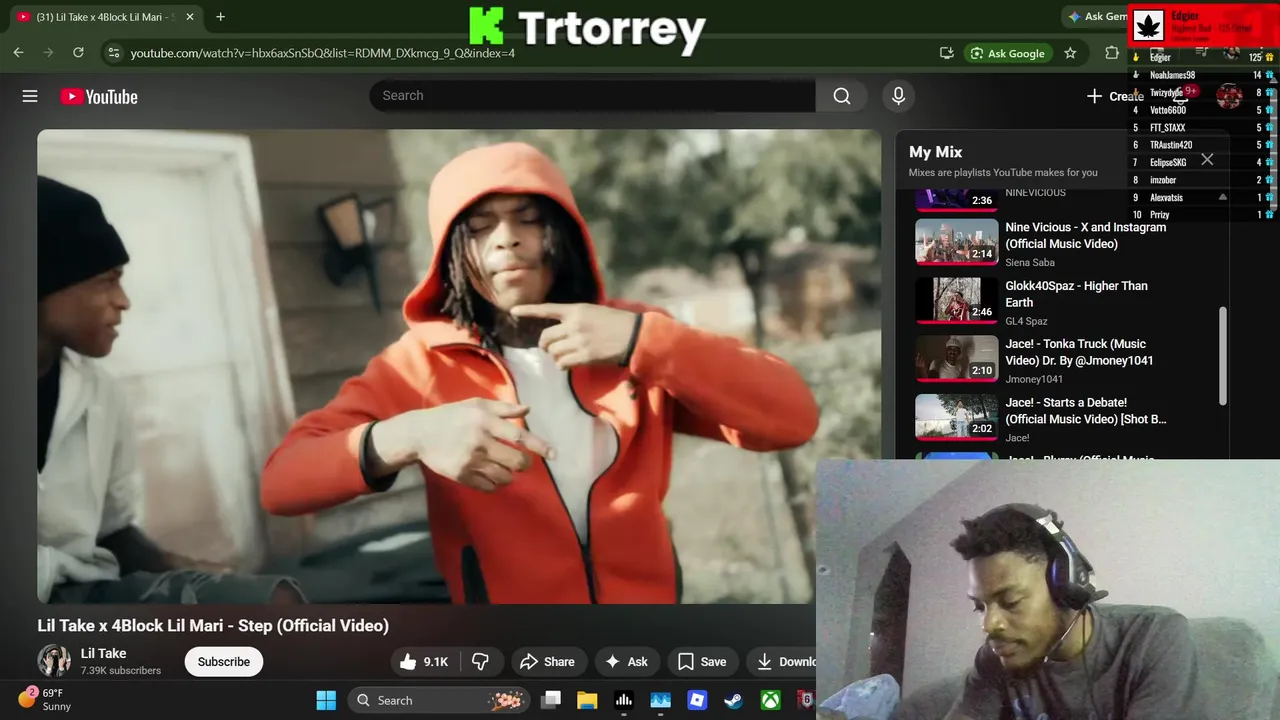This screenshot has width=1280, height=720.
Task: Open the YouTube hamburger guide menu
Action: (x=30, y=96)
